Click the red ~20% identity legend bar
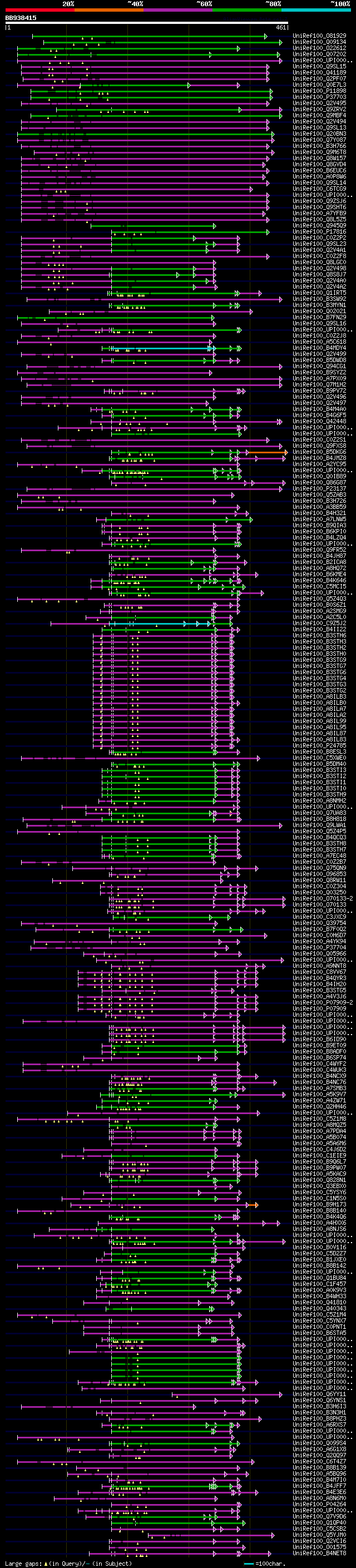356x1568 pixels. pyautogui.click(x=39, y=10)
